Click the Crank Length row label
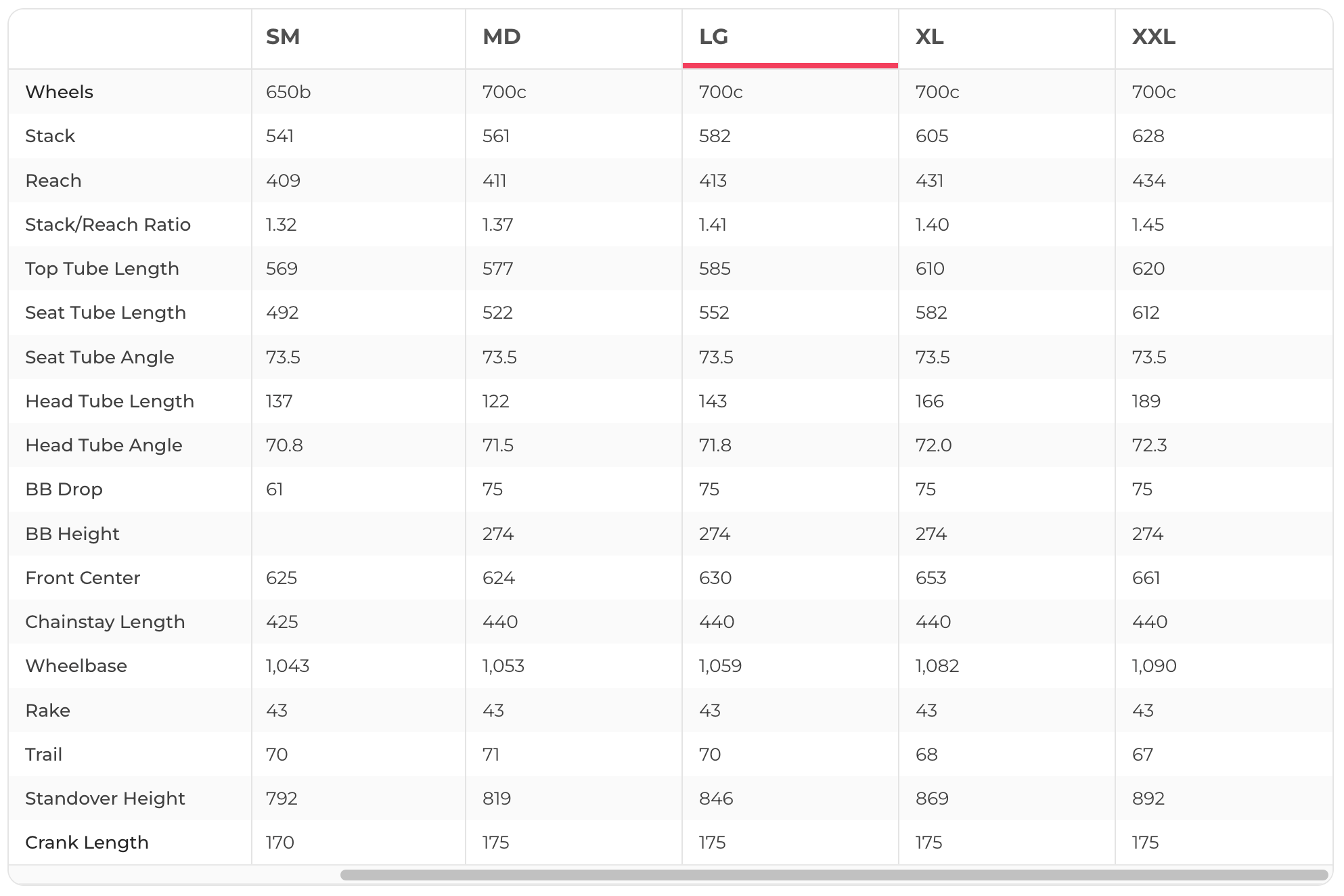1344x896 pixels. click(87, 843)
